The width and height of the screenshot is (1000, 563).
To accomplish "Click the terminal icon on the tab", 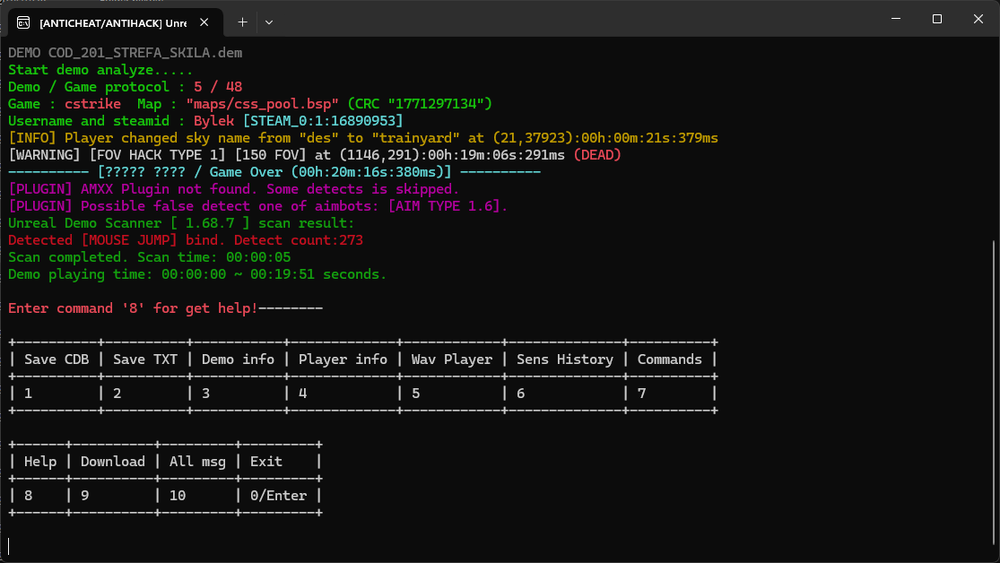I will (x=24, y=23).
